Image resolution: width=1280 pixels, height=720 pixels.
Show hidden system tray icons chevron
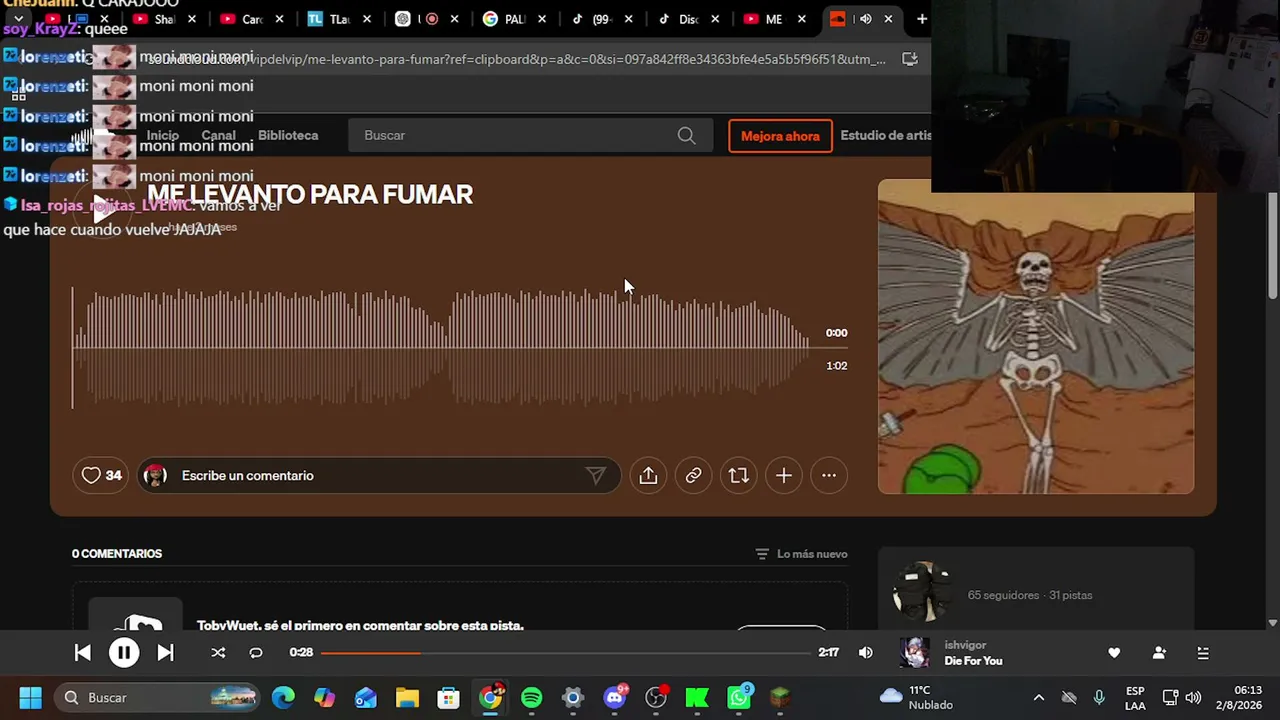pos(1038,698)
